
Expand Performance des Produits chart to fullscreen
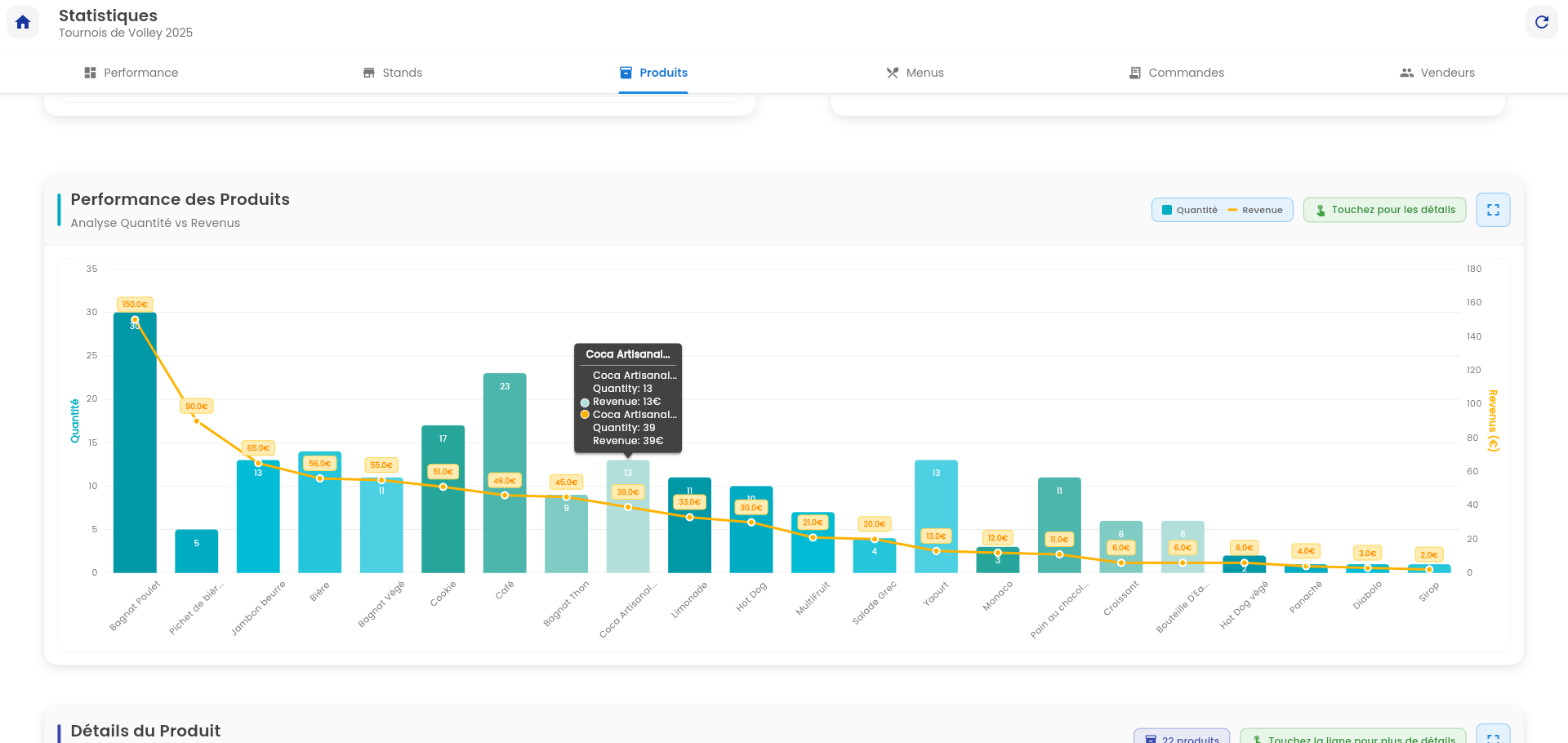[1493, 210]
